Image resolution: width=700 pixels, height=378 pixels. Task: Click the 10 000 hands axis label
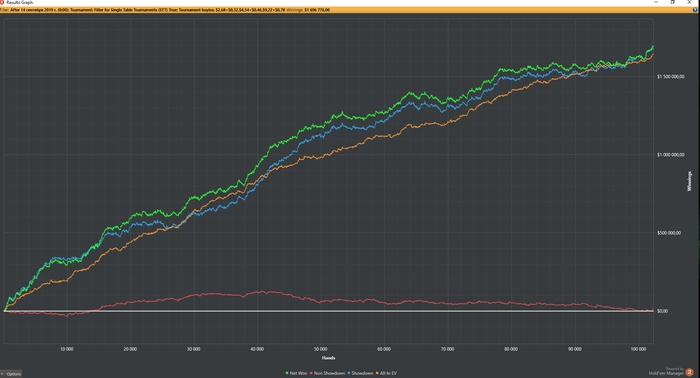coord(67,349)
